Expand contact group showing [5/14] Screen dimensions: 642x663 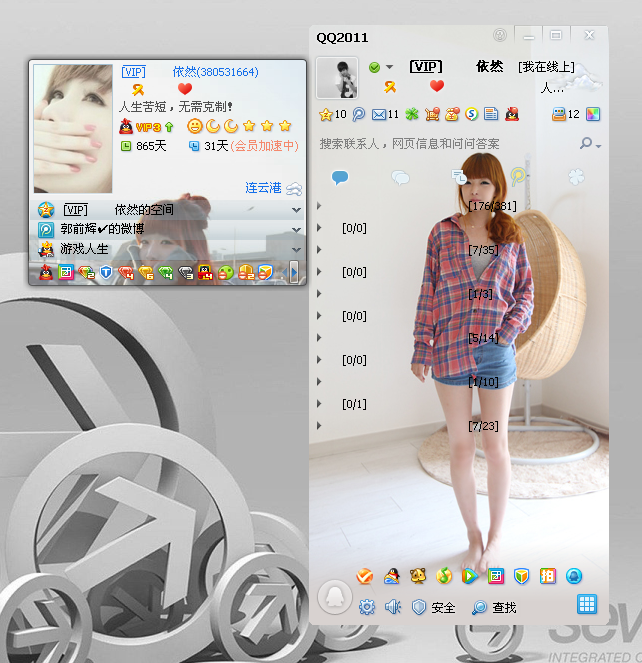[319, 338]
